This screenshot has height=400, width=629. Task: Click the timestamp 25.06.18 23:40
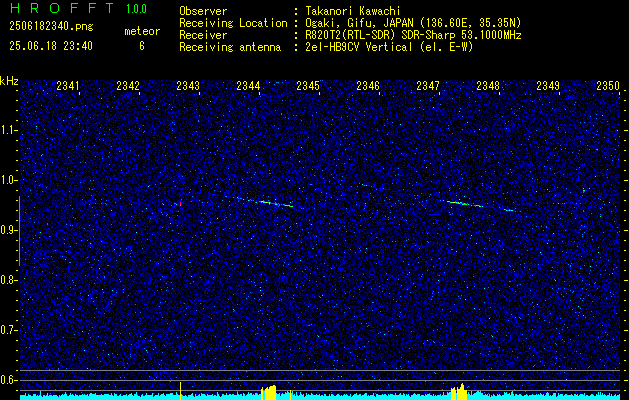pos(51,46)
